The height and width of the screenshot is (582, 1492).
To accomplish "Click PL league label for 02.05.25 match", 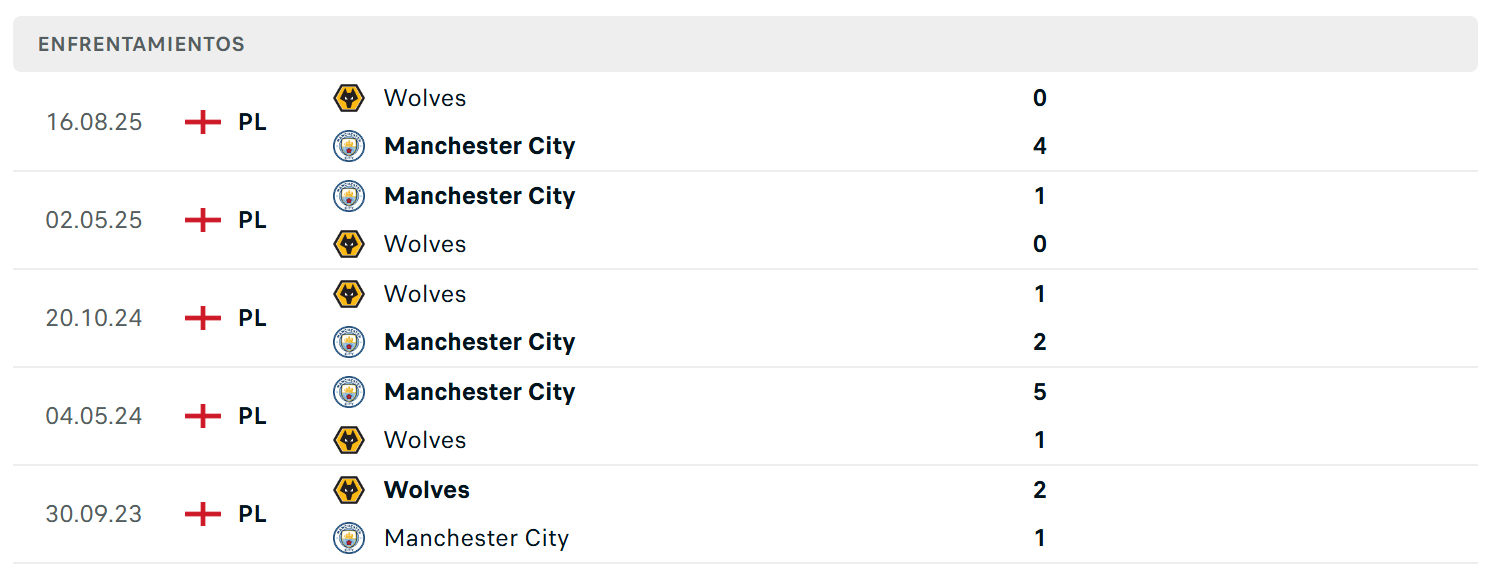I will point(253,220).
